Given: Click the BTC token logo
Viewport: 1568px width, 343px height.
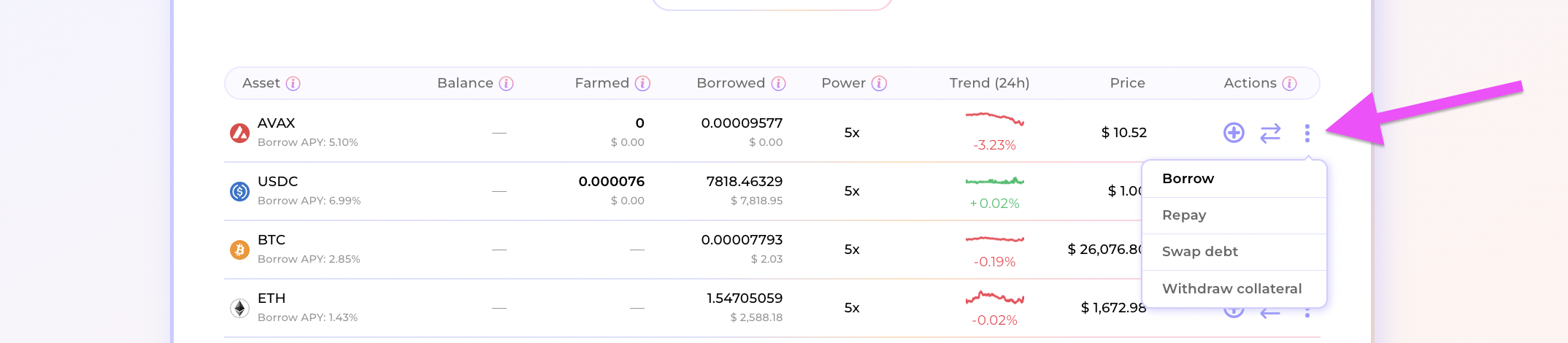Looking at the screenshot, I should [x=240, y=250].
